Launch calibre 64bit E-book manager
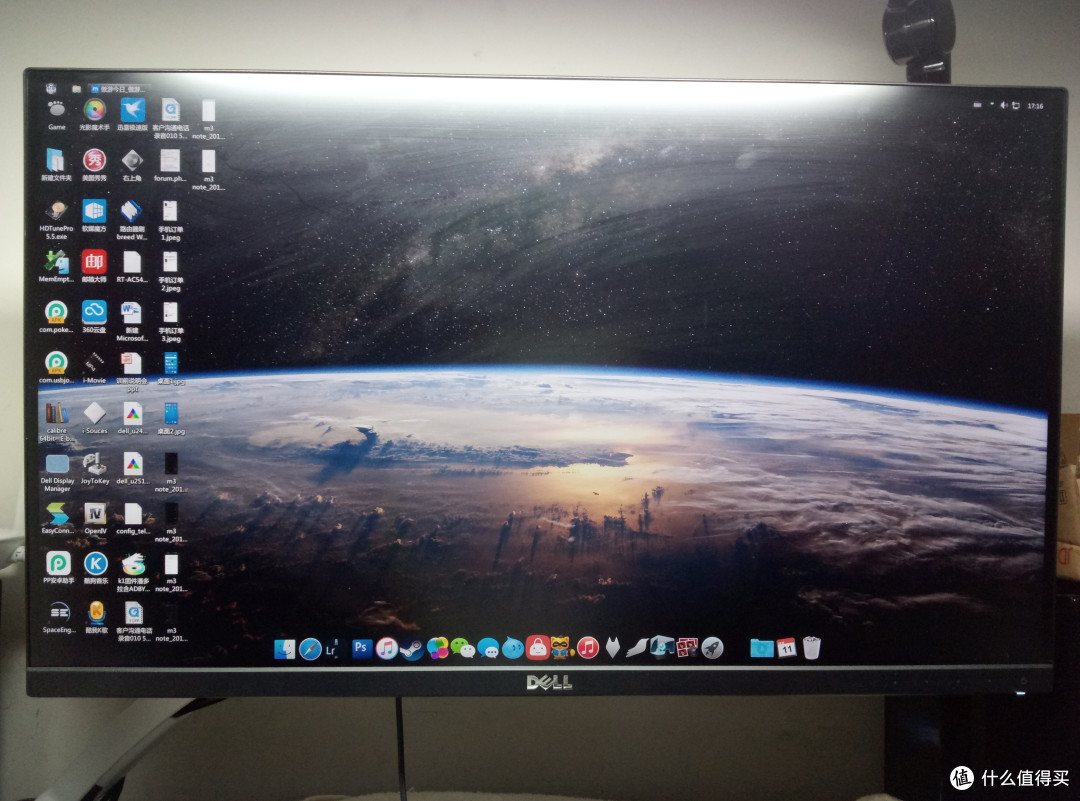1080x801 pixels. click(56, 422)
